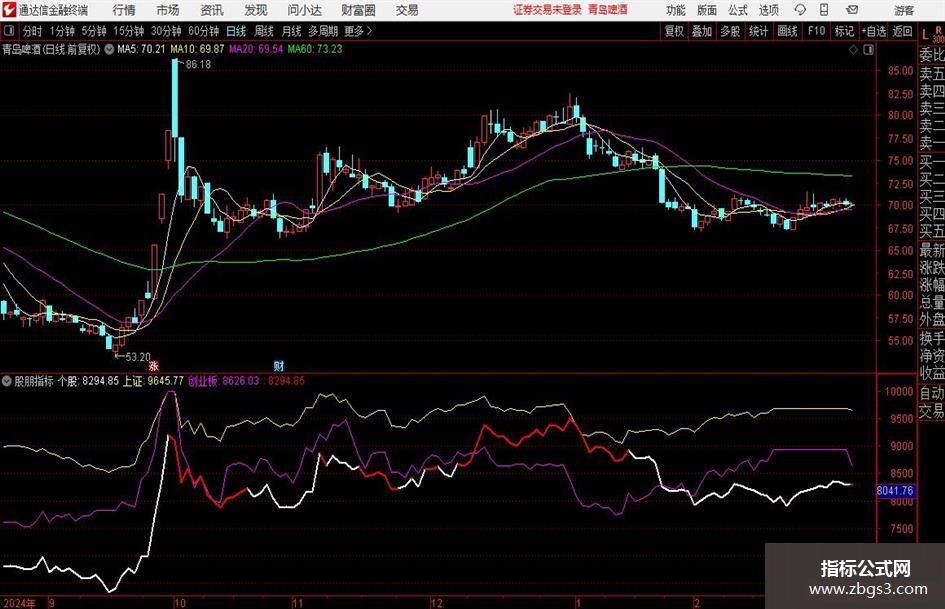Select the 日线 daily period
The width and height of the screenshot is (945, 609).
point(236,31)
